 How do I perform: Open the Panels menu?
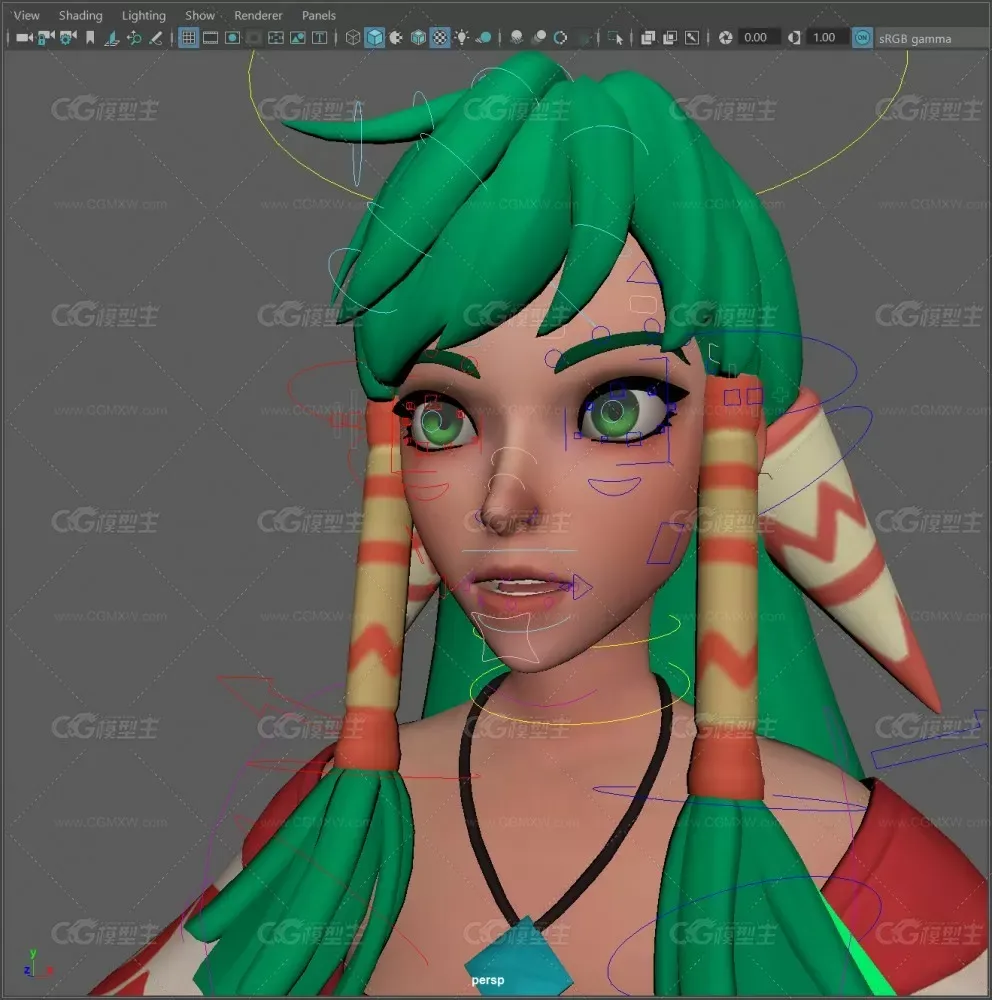(318, 15)
